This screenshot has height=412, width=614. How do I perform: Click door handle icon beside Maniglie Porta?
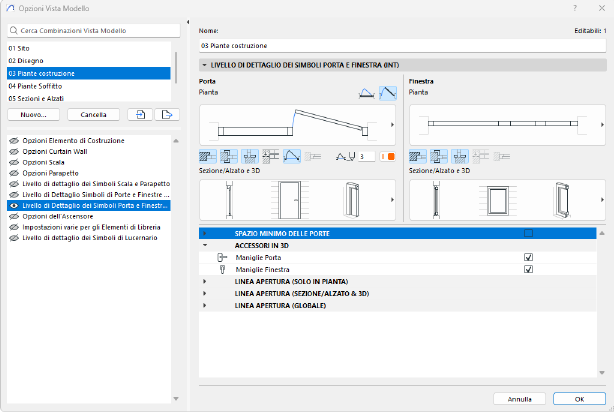click(222, 258)
